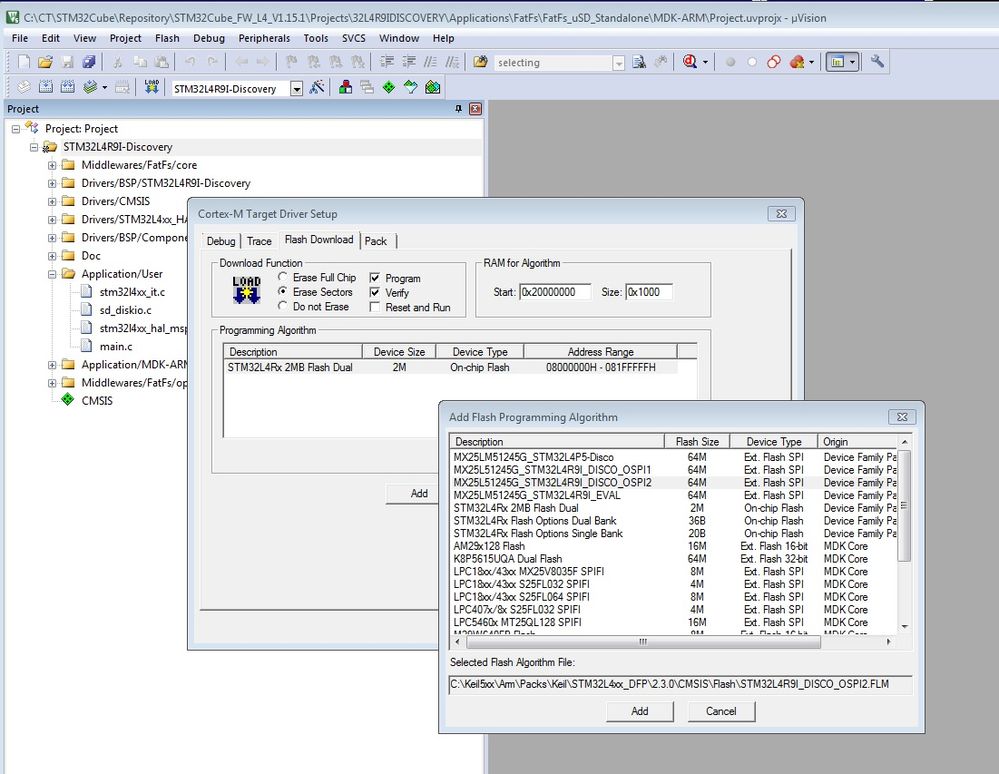Select MX25LM51245G_STM32L4P5-Disco algorithm row
This screenshot has width=999, height=774.
pos(673,457)
